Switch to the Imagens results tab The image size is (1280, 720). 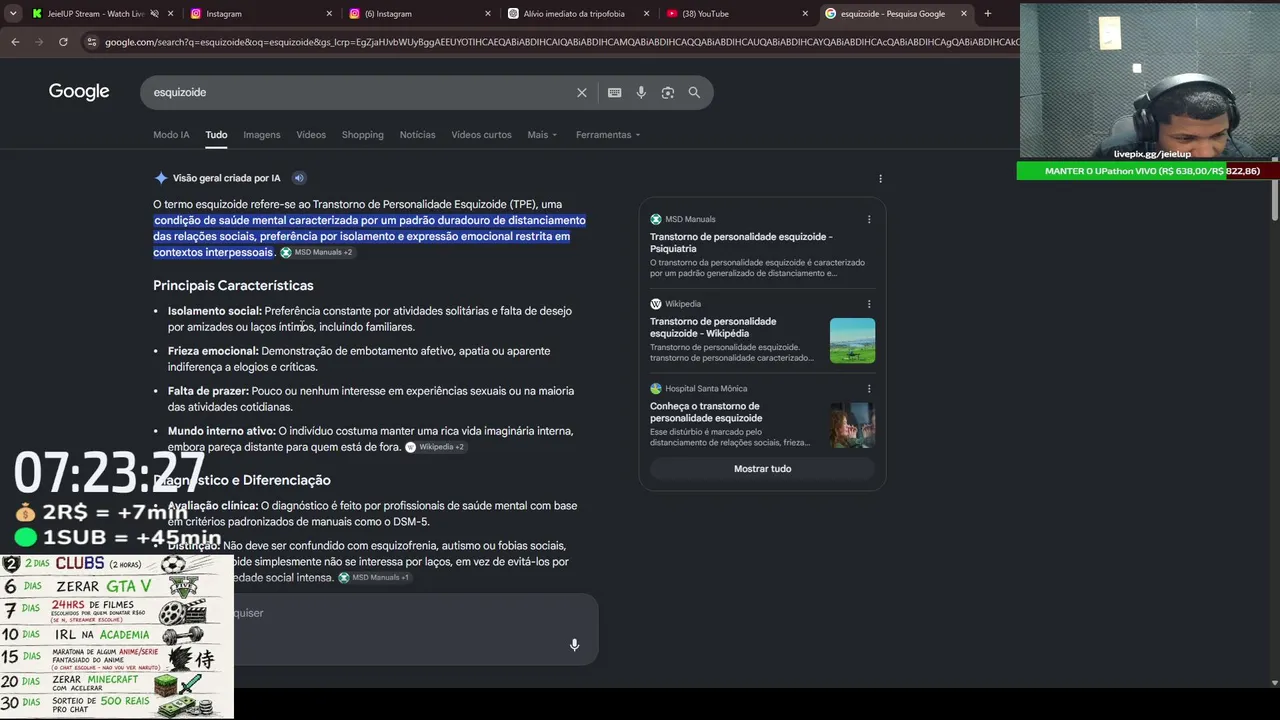pyautogui.click(x=262, y=135)
